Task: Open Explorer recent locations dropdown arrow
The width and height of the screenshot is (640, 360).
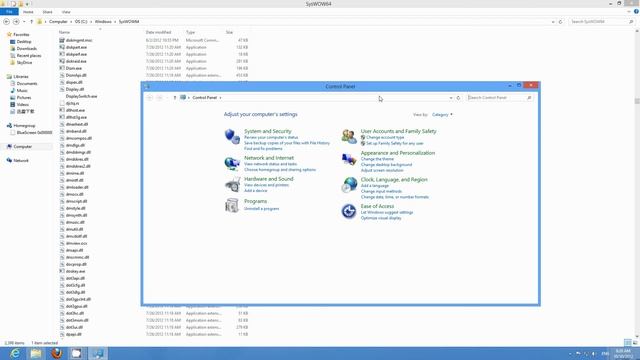Action: 24,22
